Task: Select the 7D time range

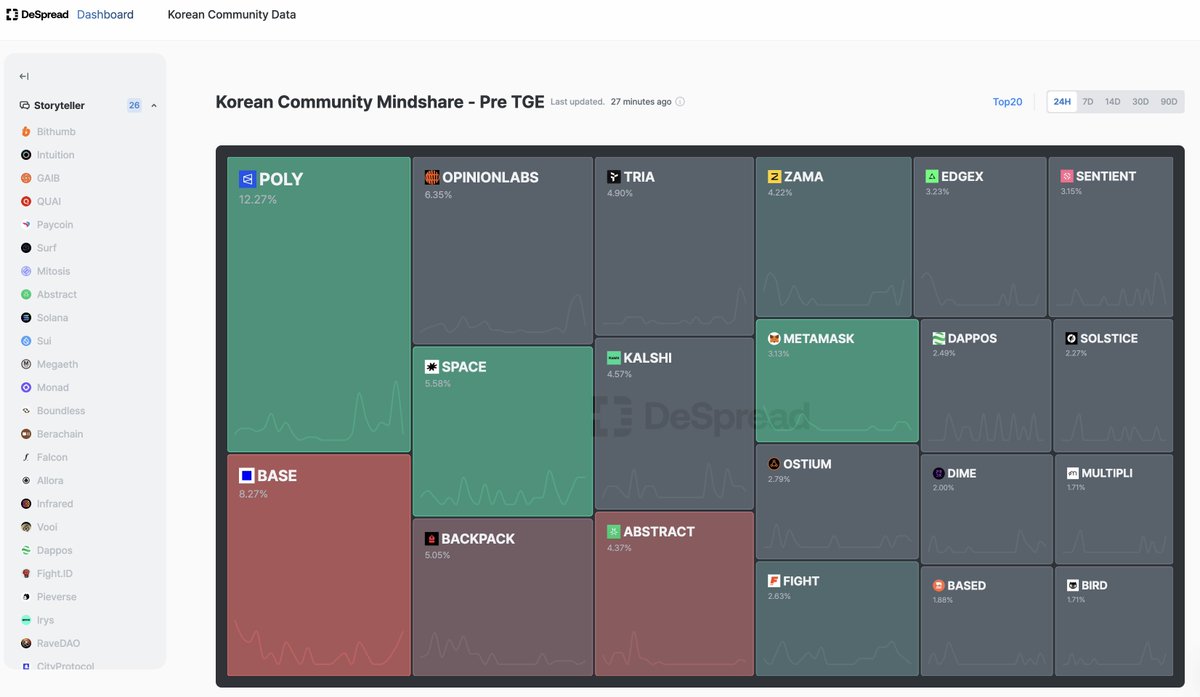Action: (x=1088, y=102)
